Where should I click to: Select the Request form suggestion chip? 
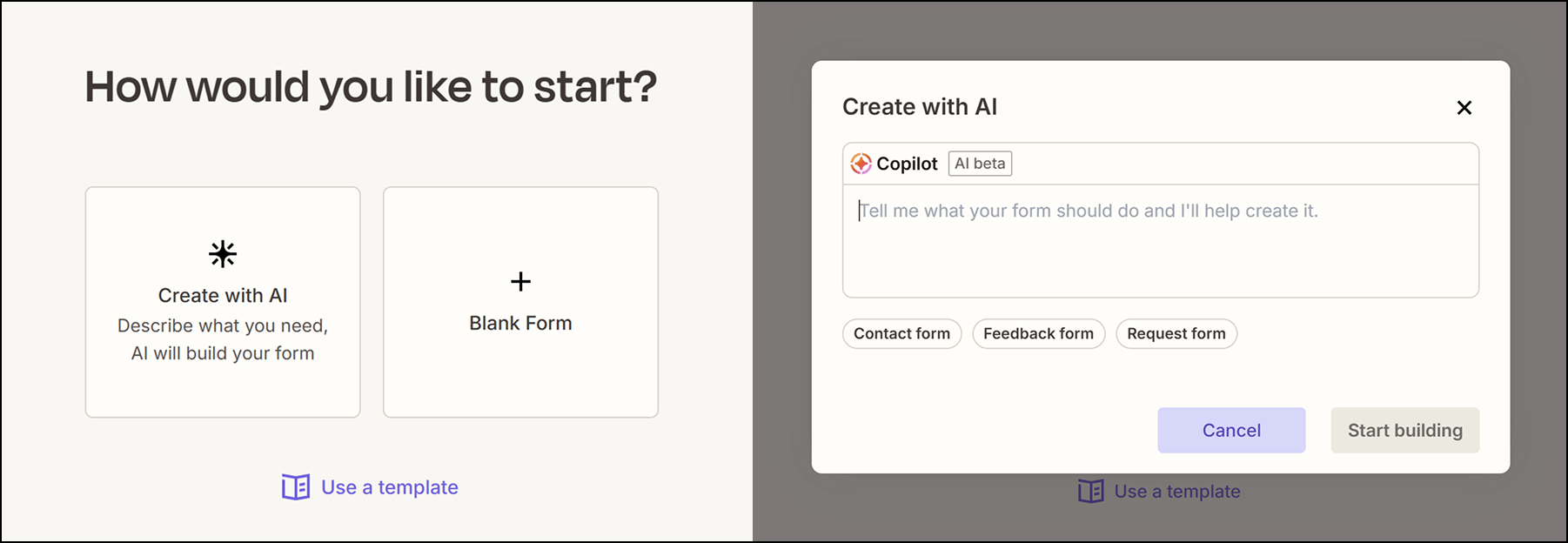tap(1176, 333)
